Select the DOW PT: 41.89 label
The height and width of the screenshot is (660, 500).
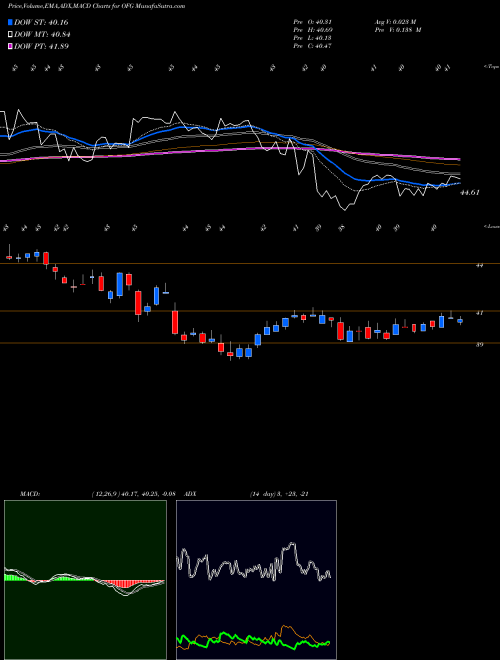pos(41,46)
